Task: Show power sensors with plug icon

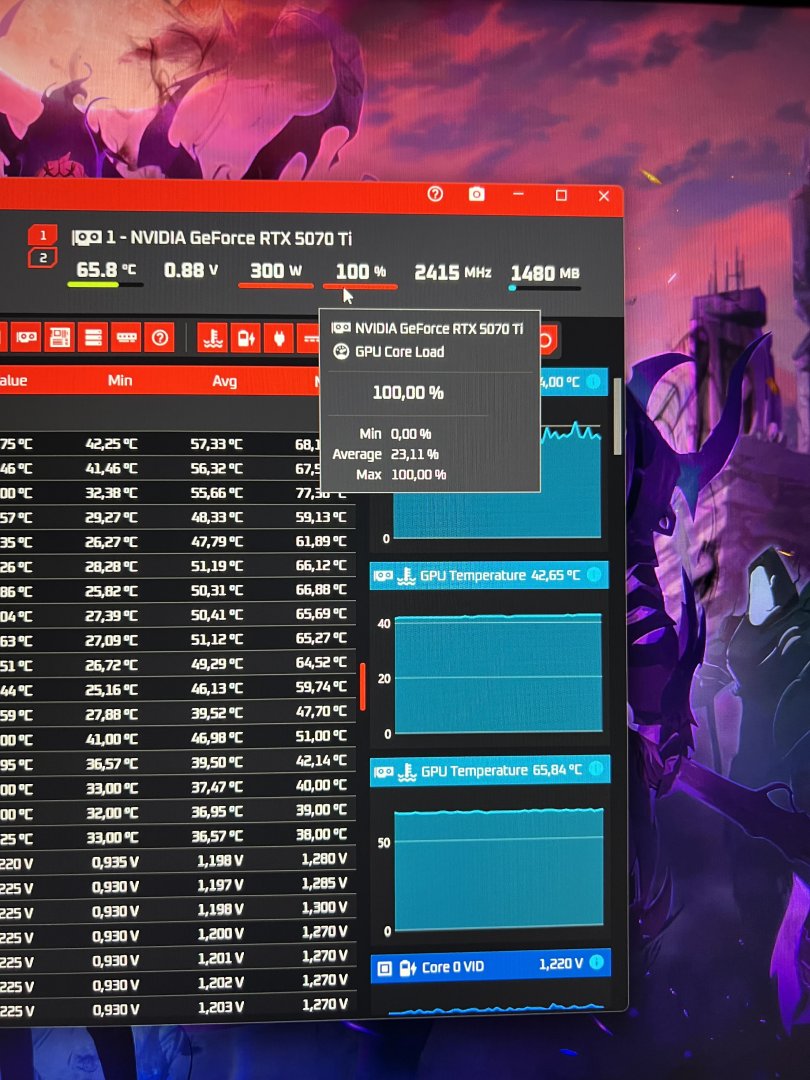Action: pyautogui.click(x=279, y=339)
